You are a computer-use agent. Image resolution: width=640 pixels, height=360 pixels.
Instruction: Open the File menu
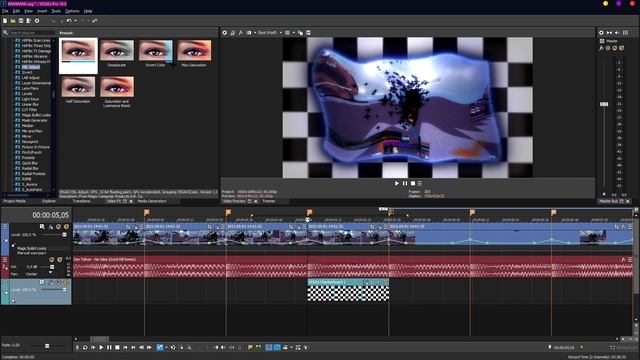click(x=5, y=11)
